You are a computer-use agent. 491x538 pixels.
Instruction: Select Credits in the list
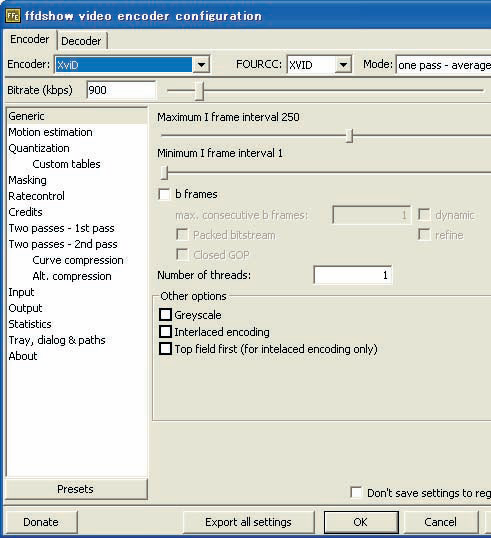pos(25,212)
